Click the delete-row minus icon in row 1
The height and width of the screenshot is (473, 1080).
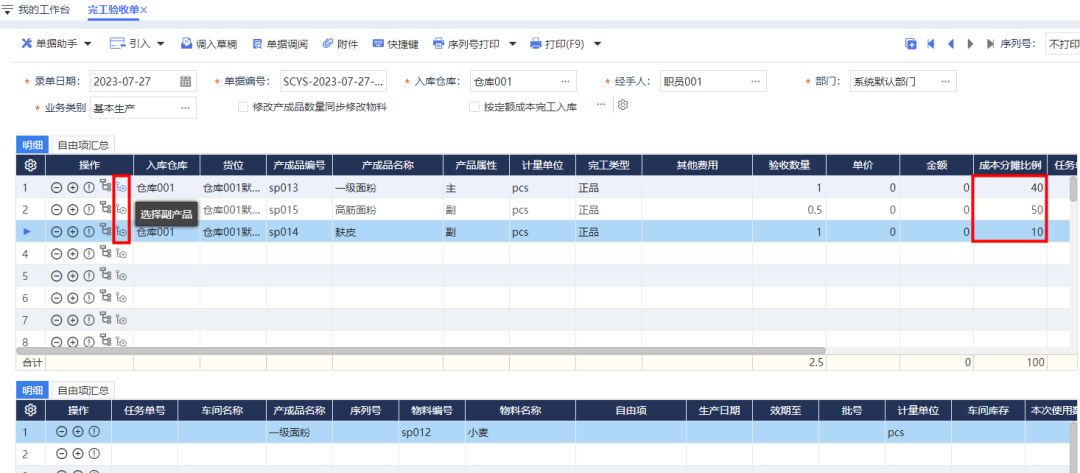(56, 187)
